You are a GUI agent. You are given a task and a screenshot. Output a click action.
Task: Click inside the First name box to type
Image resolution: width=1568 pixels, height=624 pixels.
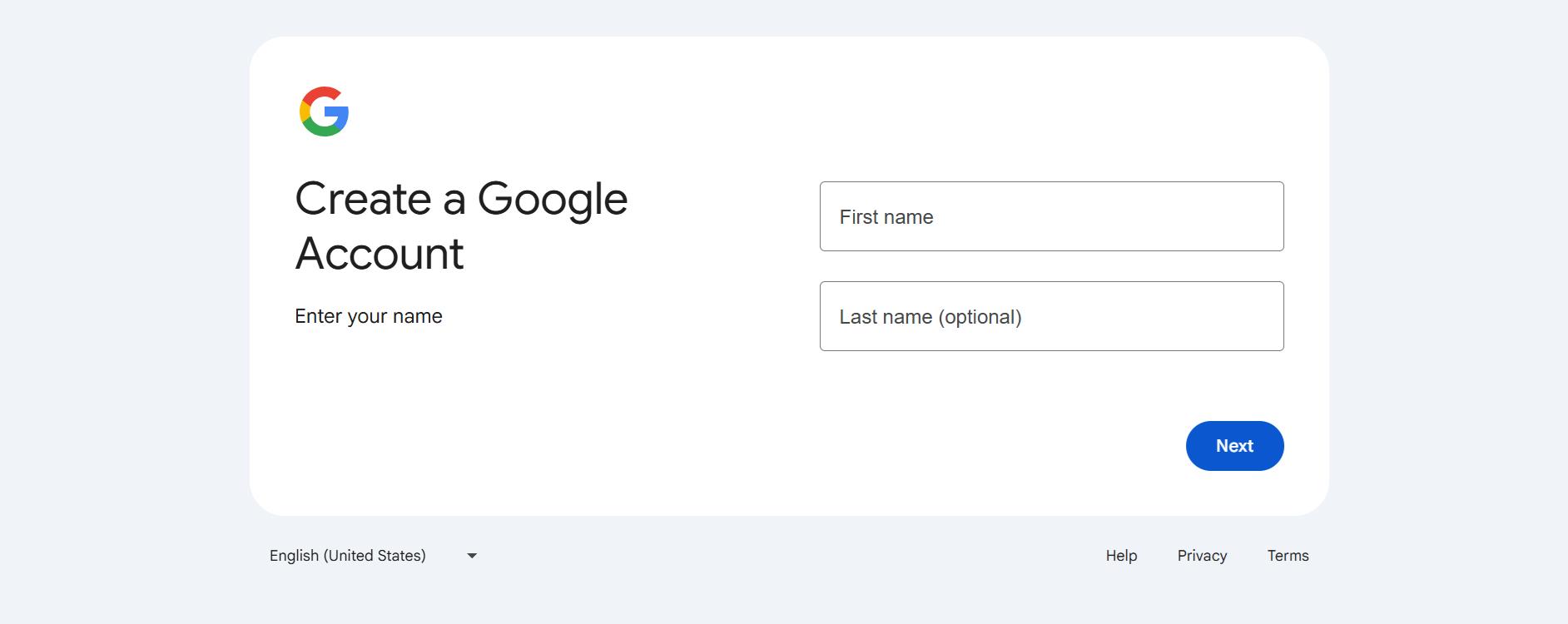click(1051, 216)
